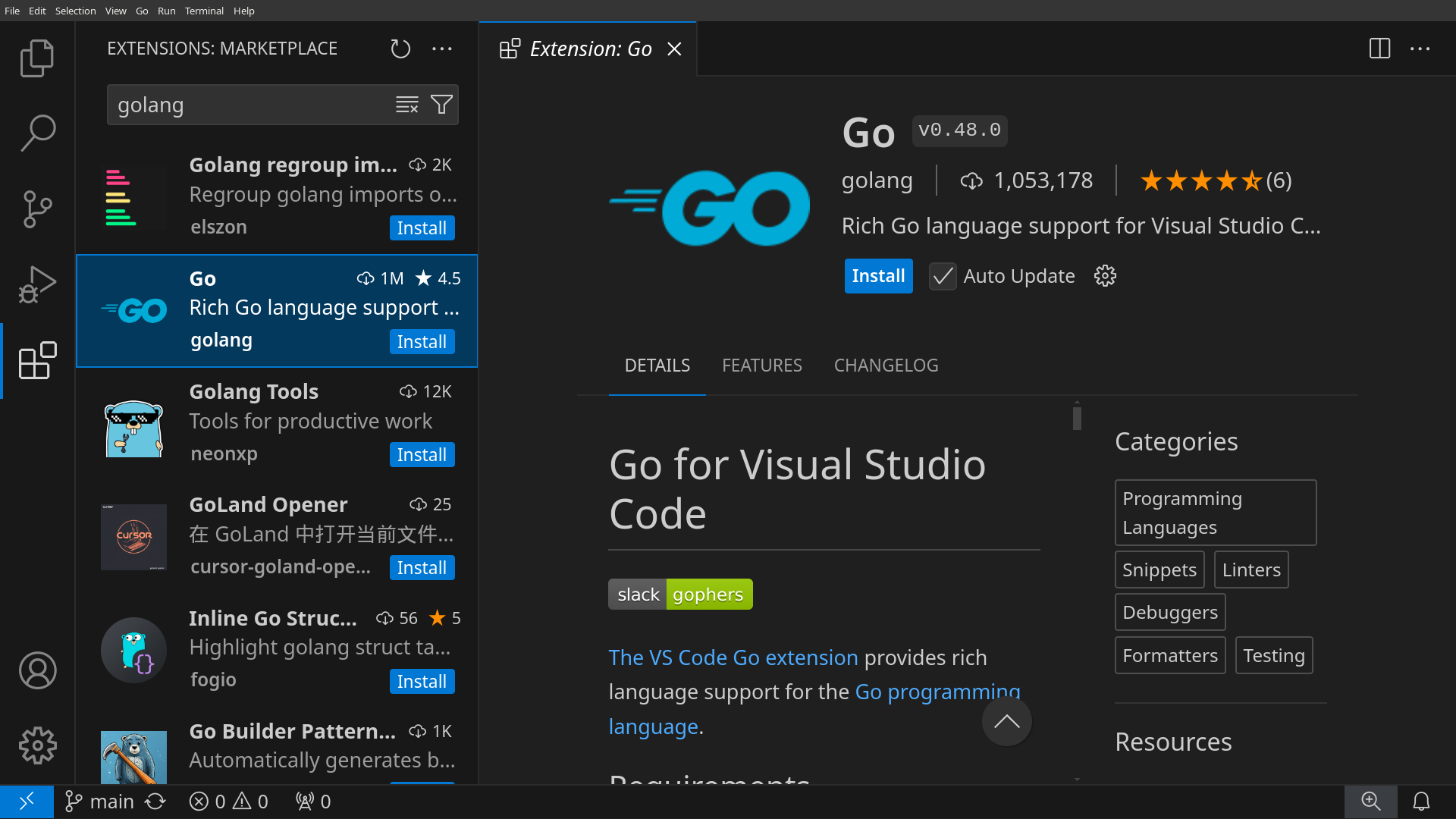Viewport: 1456px width, 819px height.
Task: Click the Inline Go Struct extension icon
Action: [134, 650]
